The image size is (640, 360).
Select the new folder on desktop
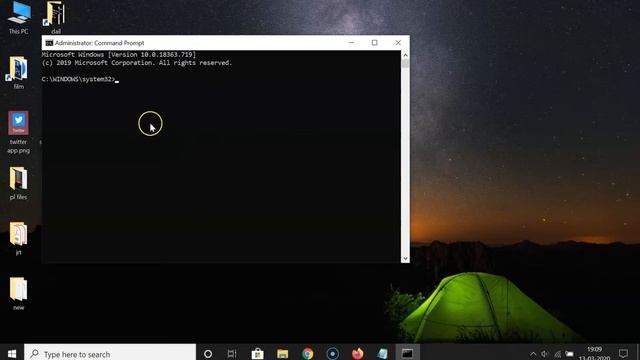(x=18, y=294)
